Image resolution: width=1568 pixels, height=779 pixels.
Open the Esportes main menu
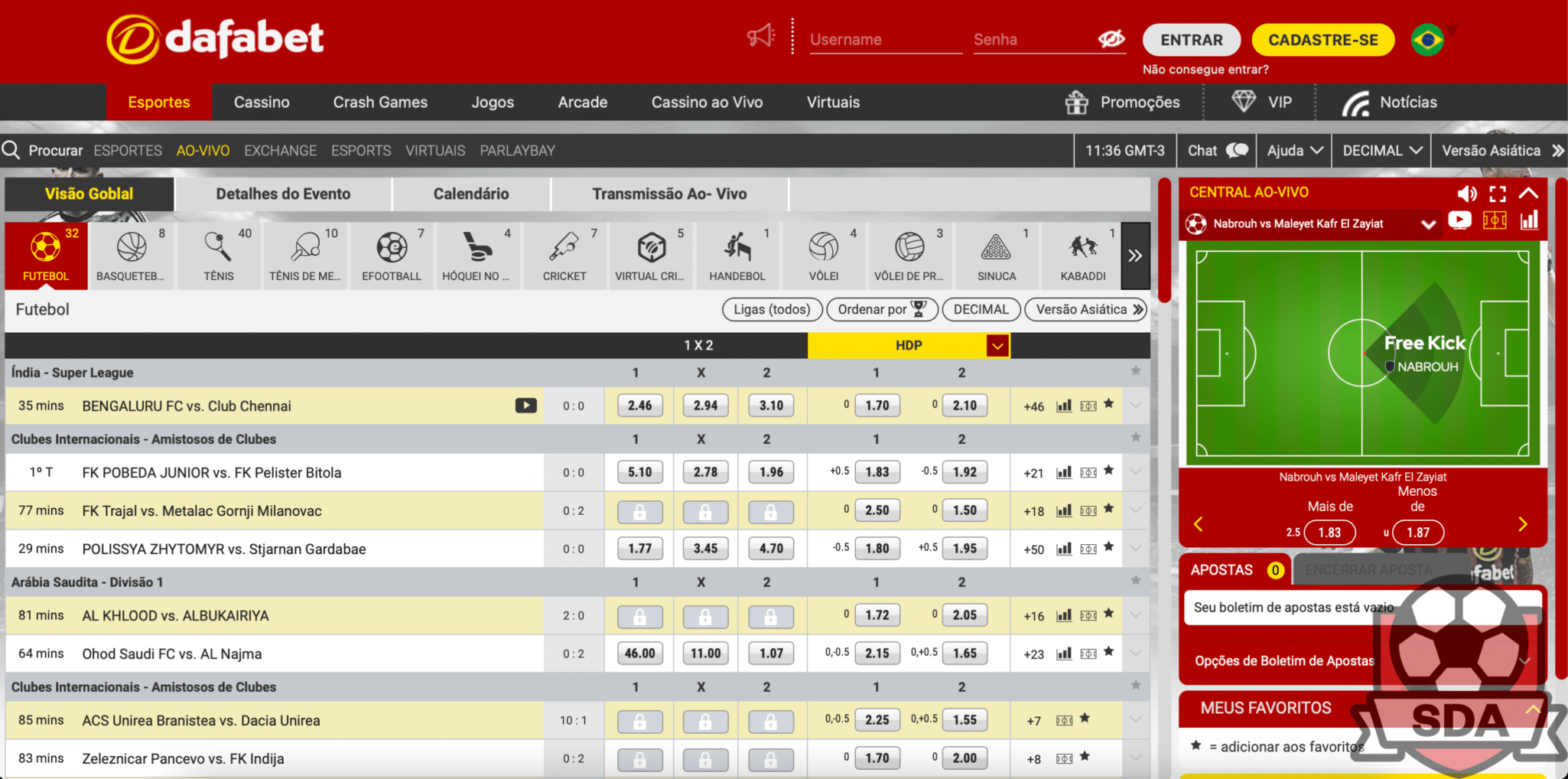point(159,102)
